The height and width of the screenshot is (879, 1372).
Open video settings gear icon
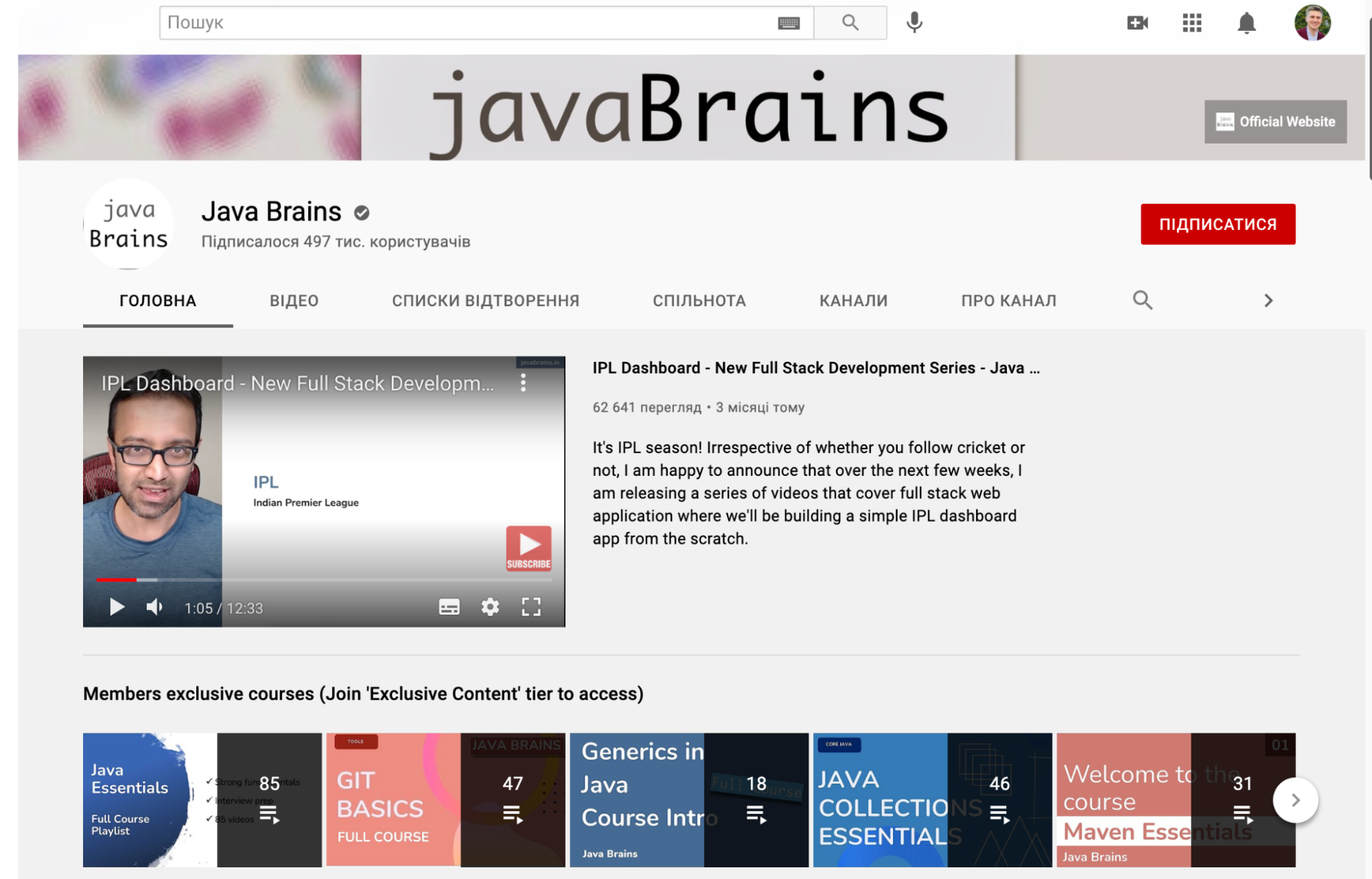point(489,607)
